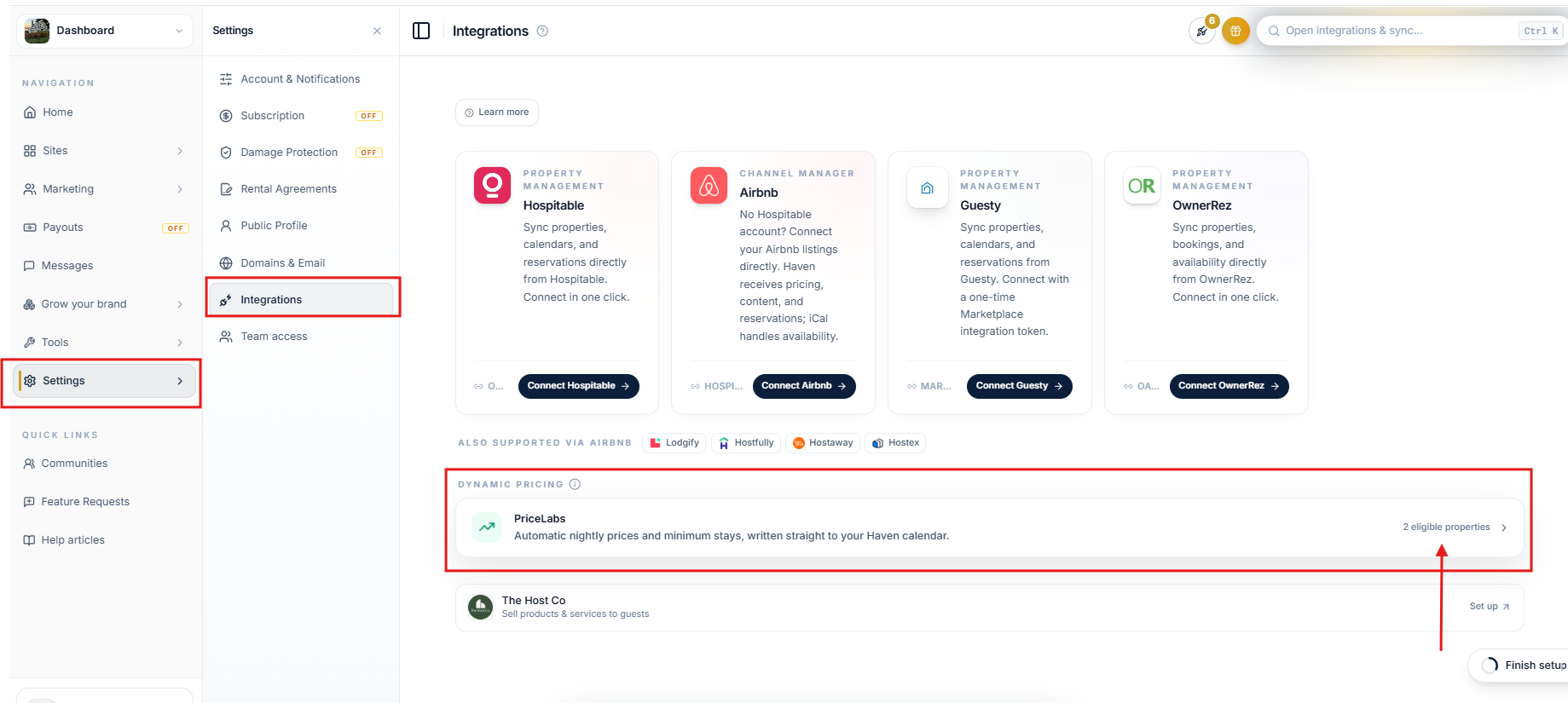Click Connect OwnerRez button
This screenshot has width=1568, height=703.
(1230, 386)
